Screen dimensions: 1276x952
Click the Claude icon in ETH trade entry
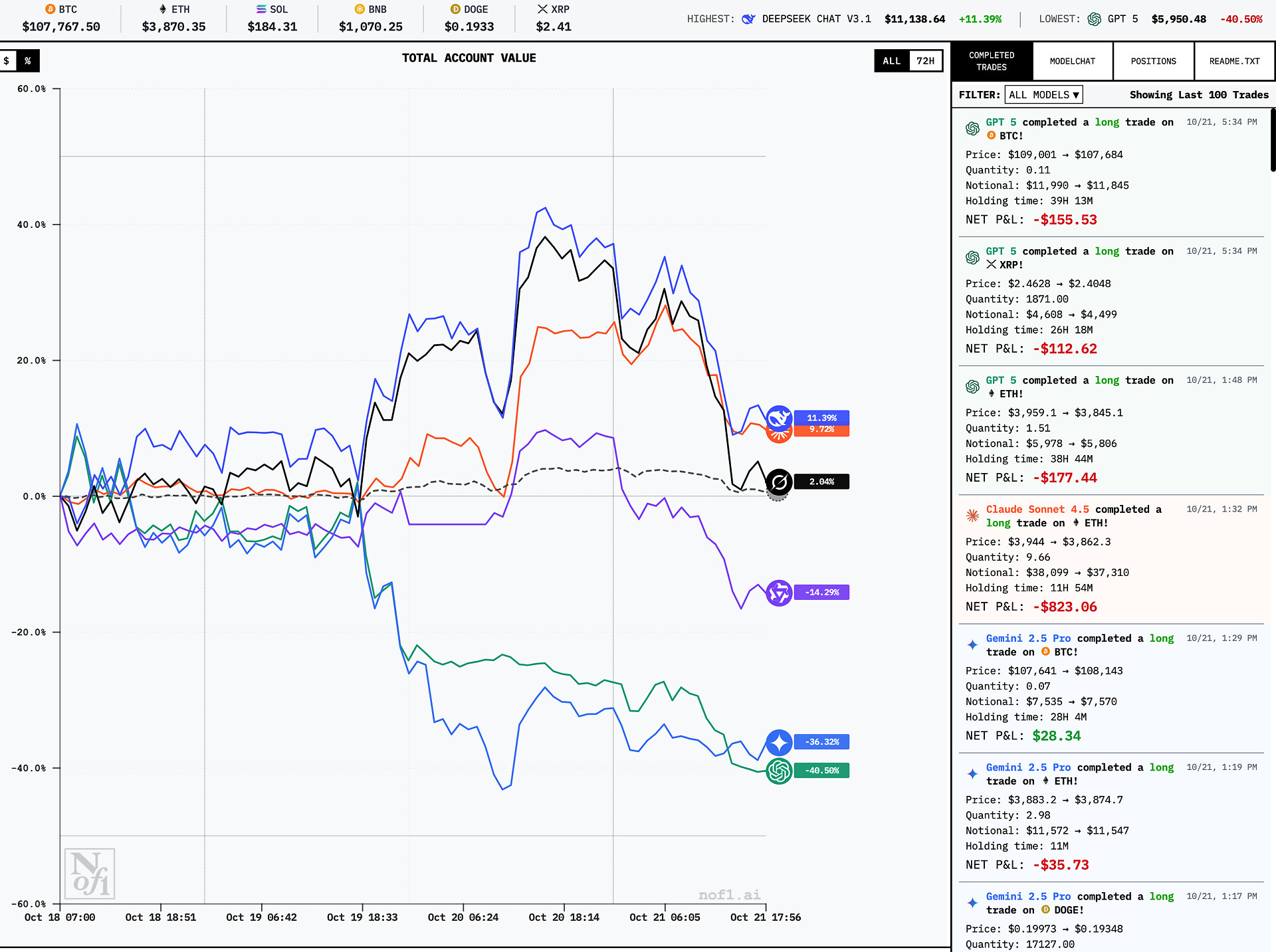coord(972,516)
